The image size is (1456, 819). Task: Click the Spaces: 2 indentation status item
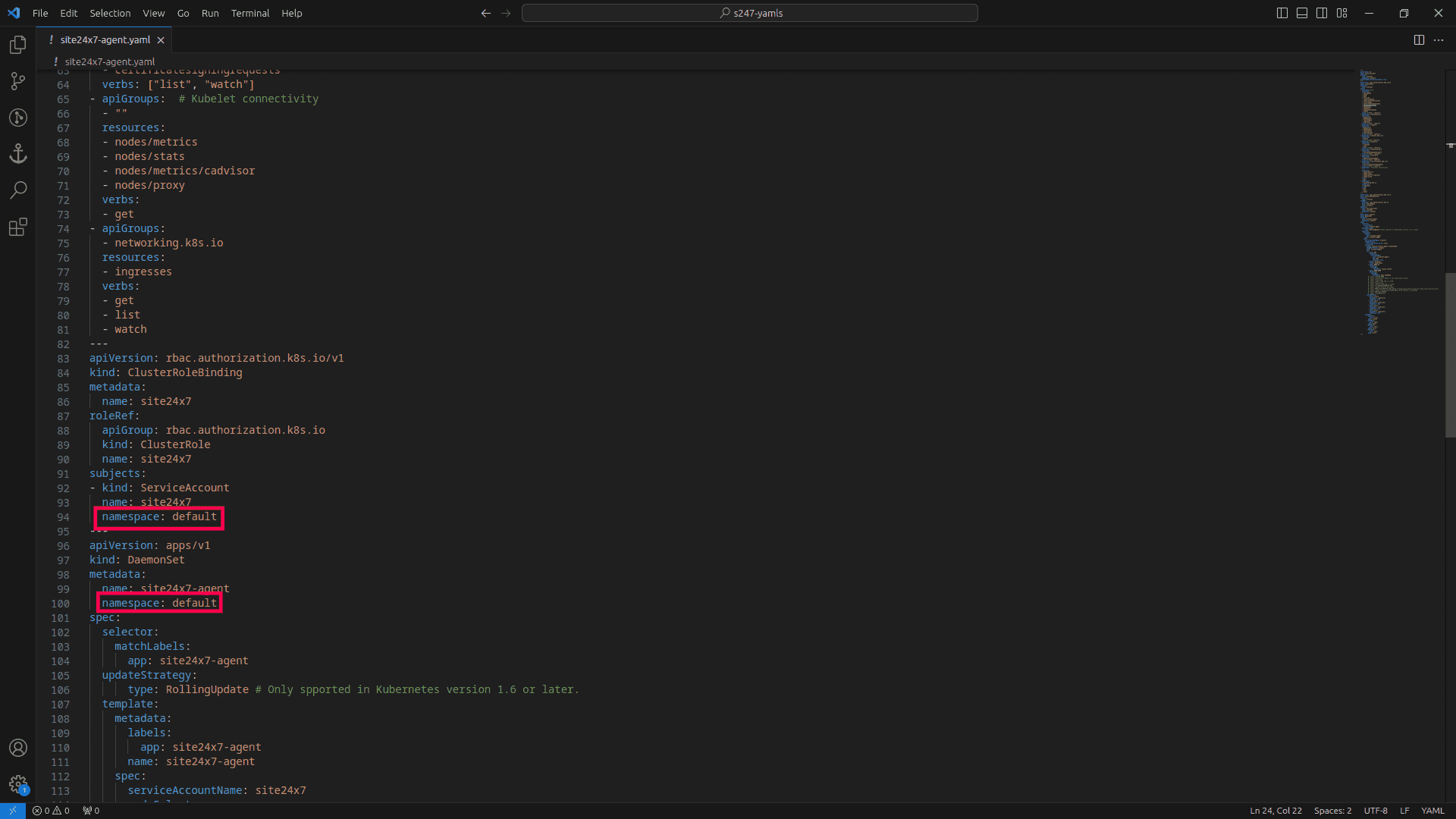tap(1332, 811)
